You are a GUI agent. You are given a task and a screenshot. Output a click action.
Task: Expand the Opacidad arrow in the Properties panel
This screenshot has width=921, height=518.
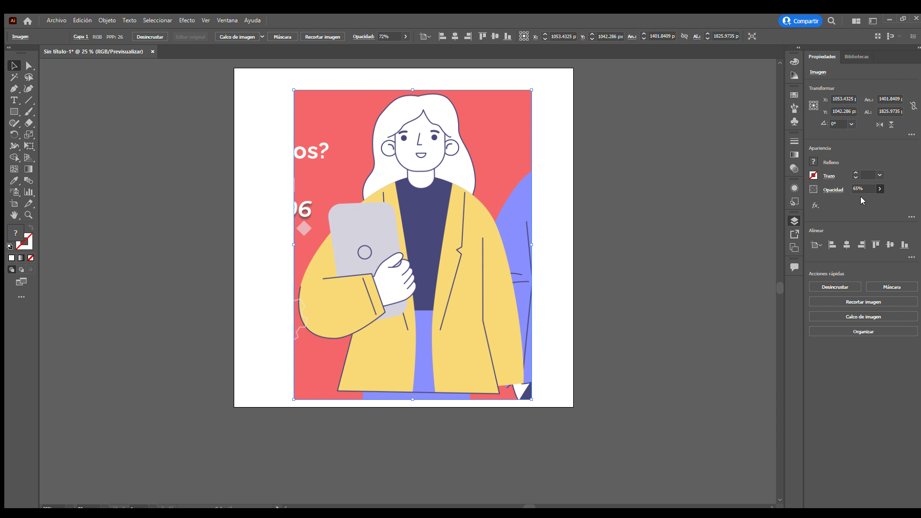coord(880,189)
